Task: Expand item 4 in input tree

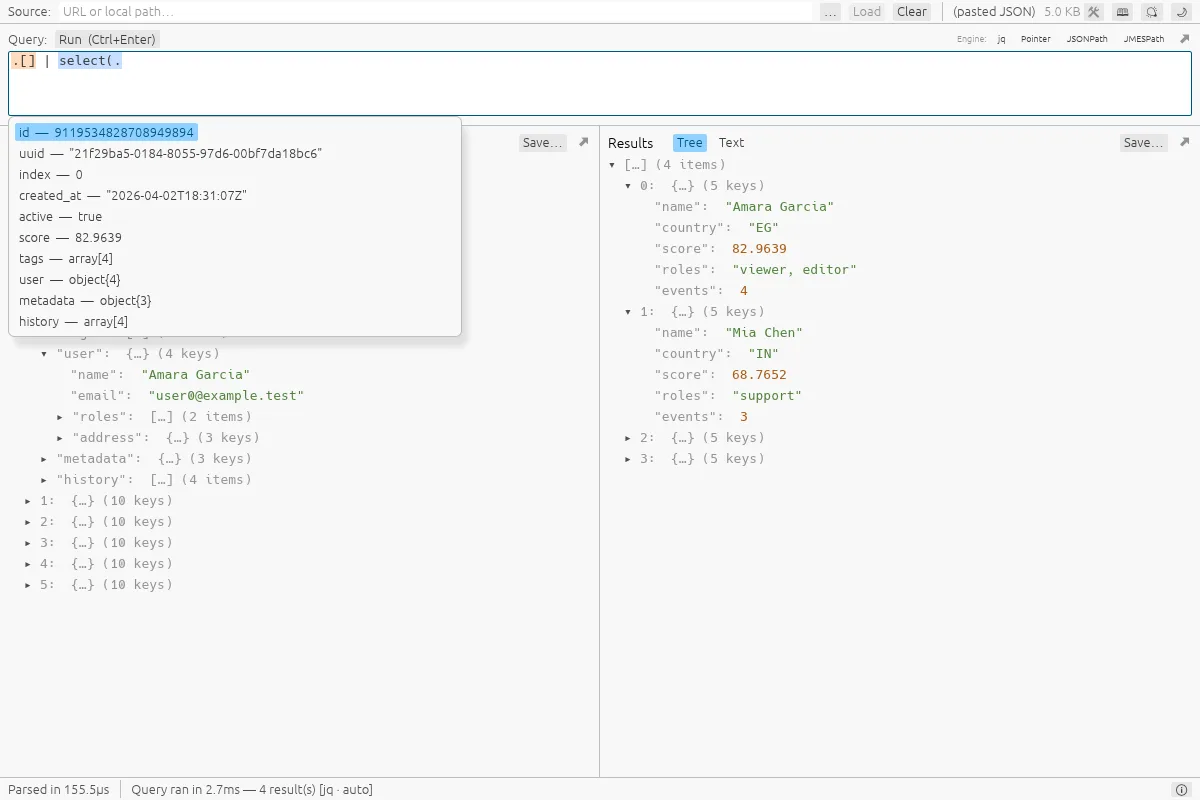Action: point(28,564)
